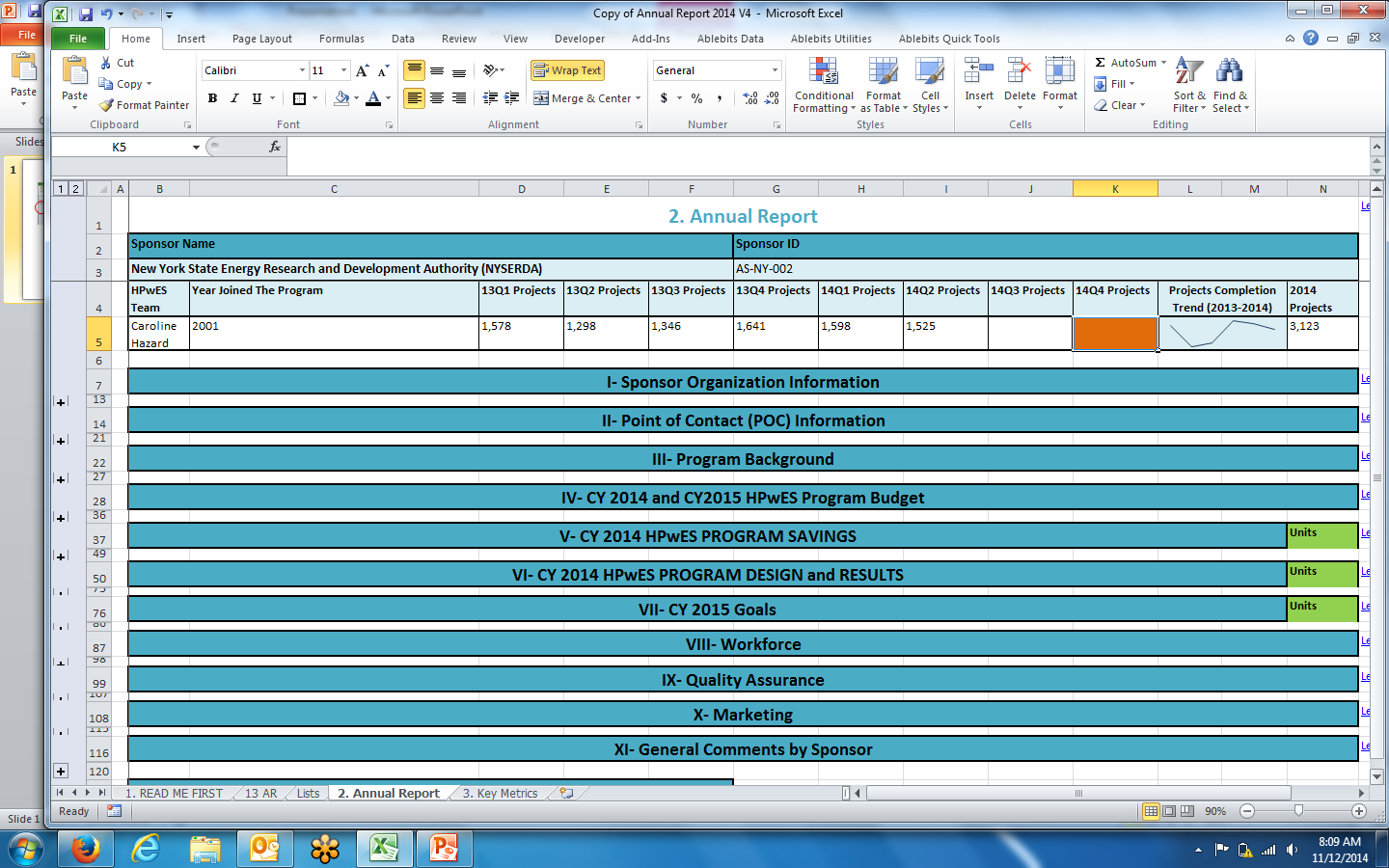The height and width of the screenshot is (868, 1389).
Task: Open the Sort & Filter tool
Action: click(1189, 72)
